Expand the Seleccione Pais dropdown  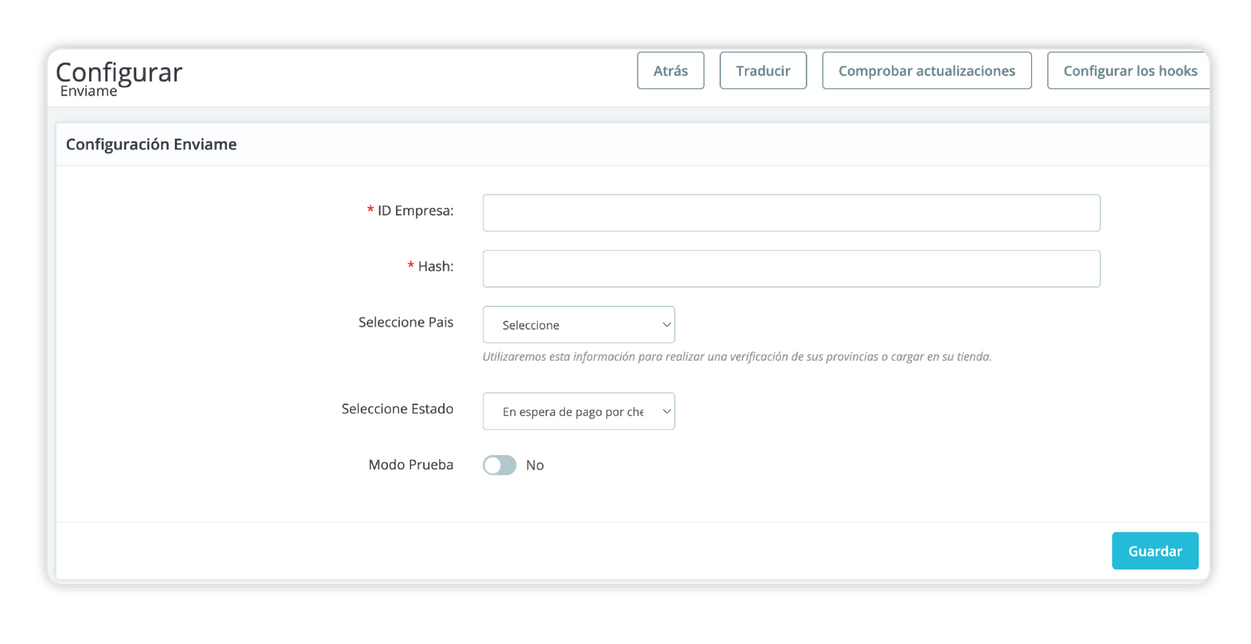tap(578, 325)
